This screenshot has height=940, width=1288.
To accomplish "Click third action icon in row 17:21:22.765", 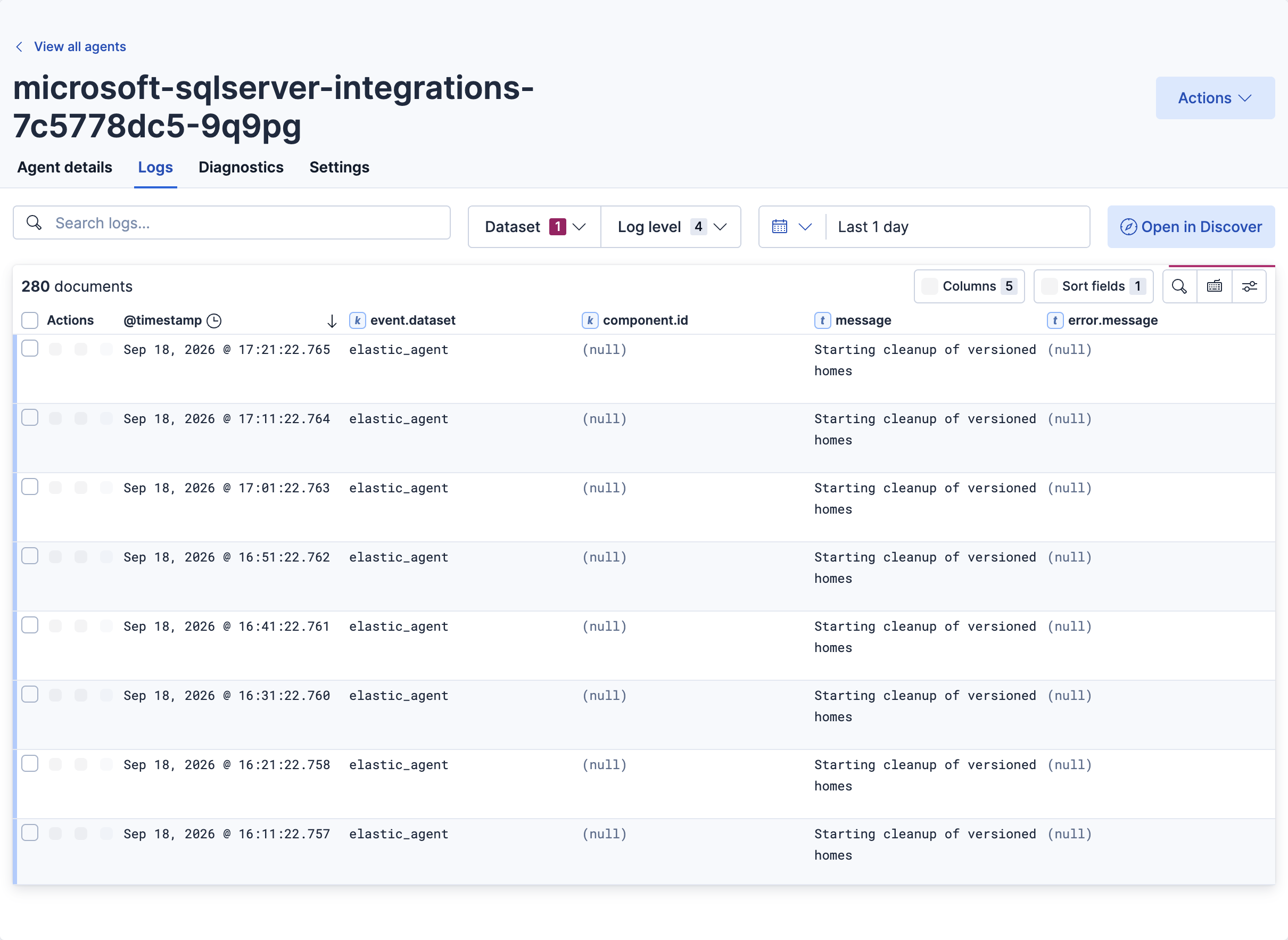I will [106, 349].
